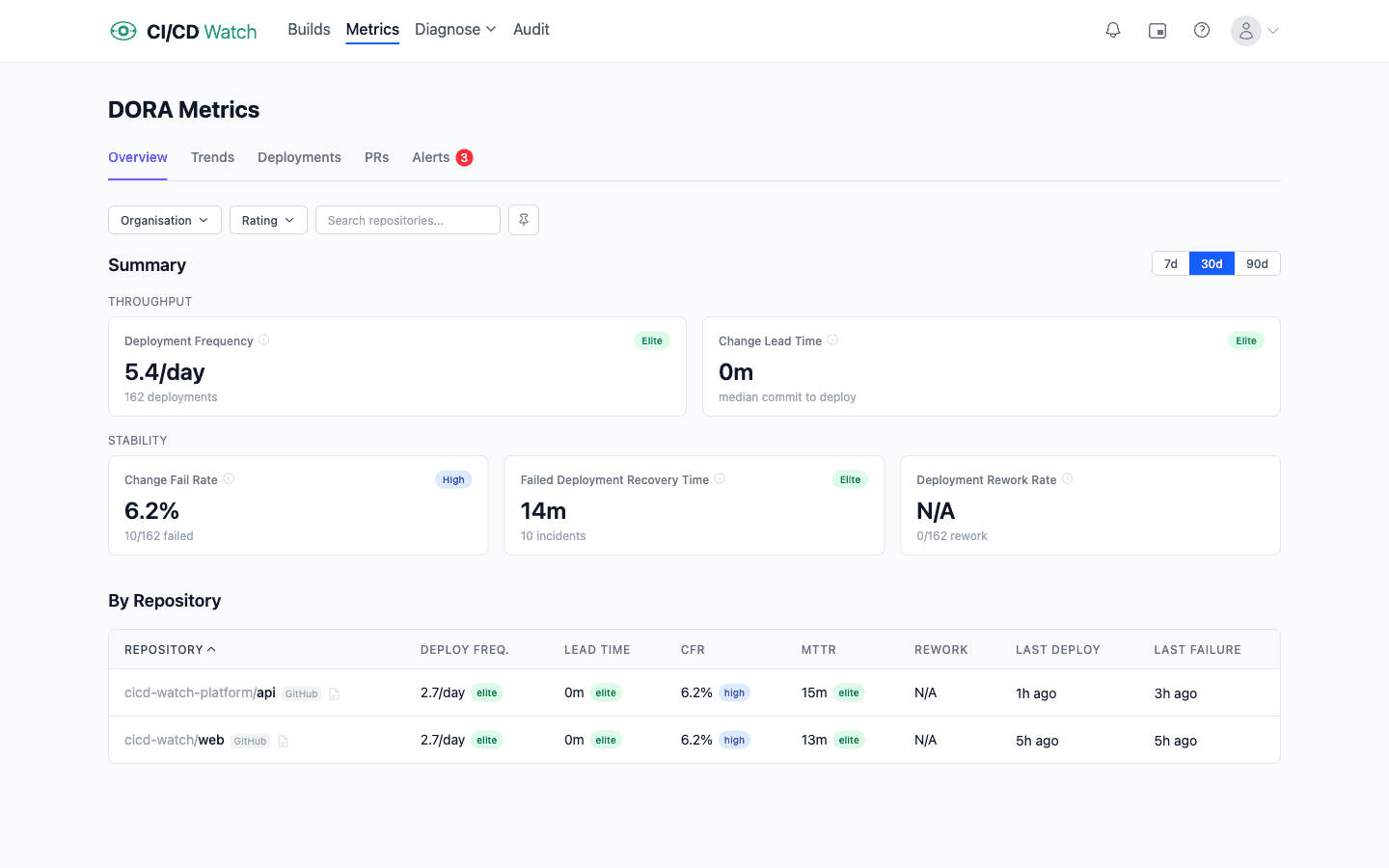Click the high CFR badge in api row
This screenshot has height=868, width=1389.
735,692
